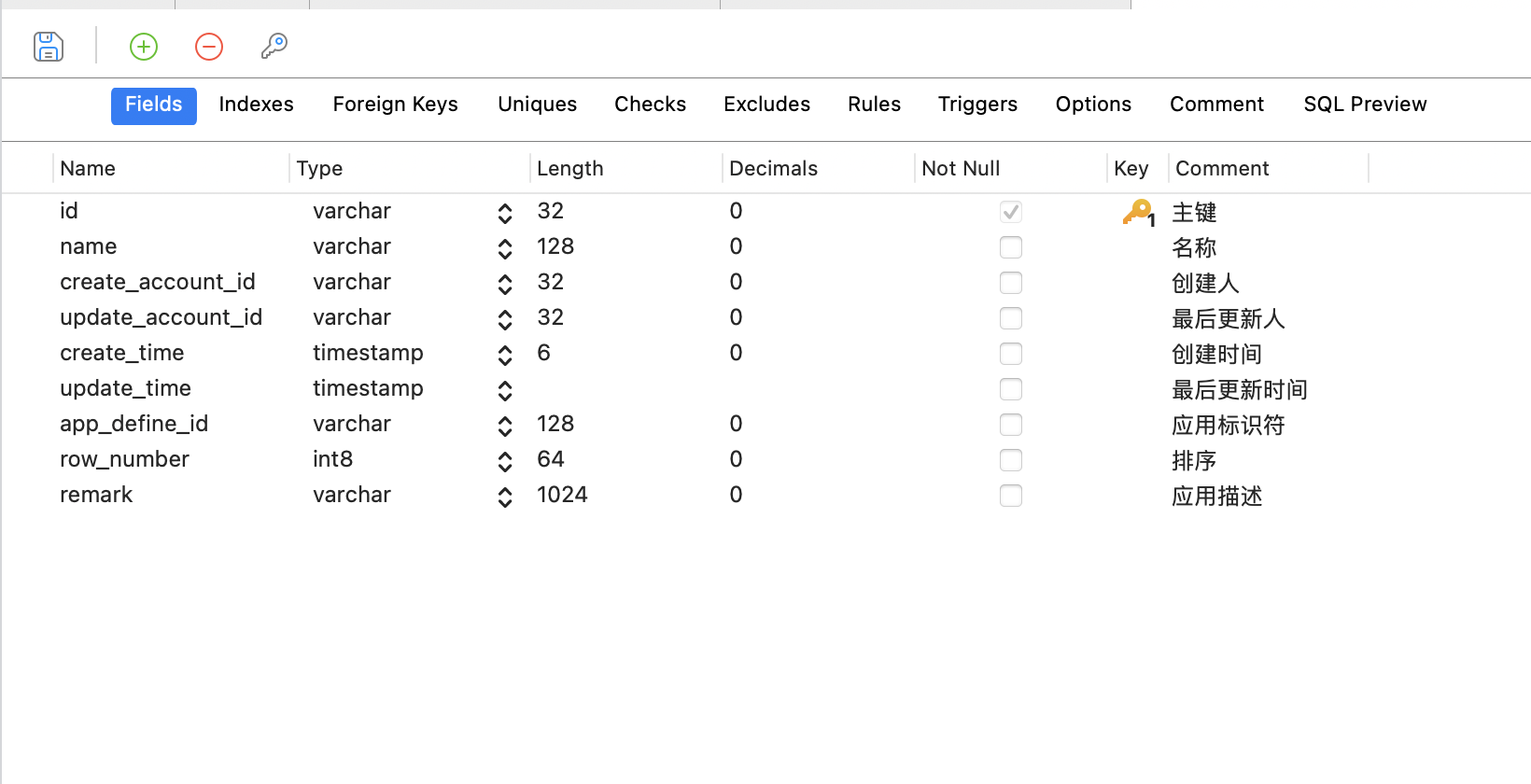Click the comment '主键' on the id row
This screenshot has height=784, width=1531.
point(1195,213)
